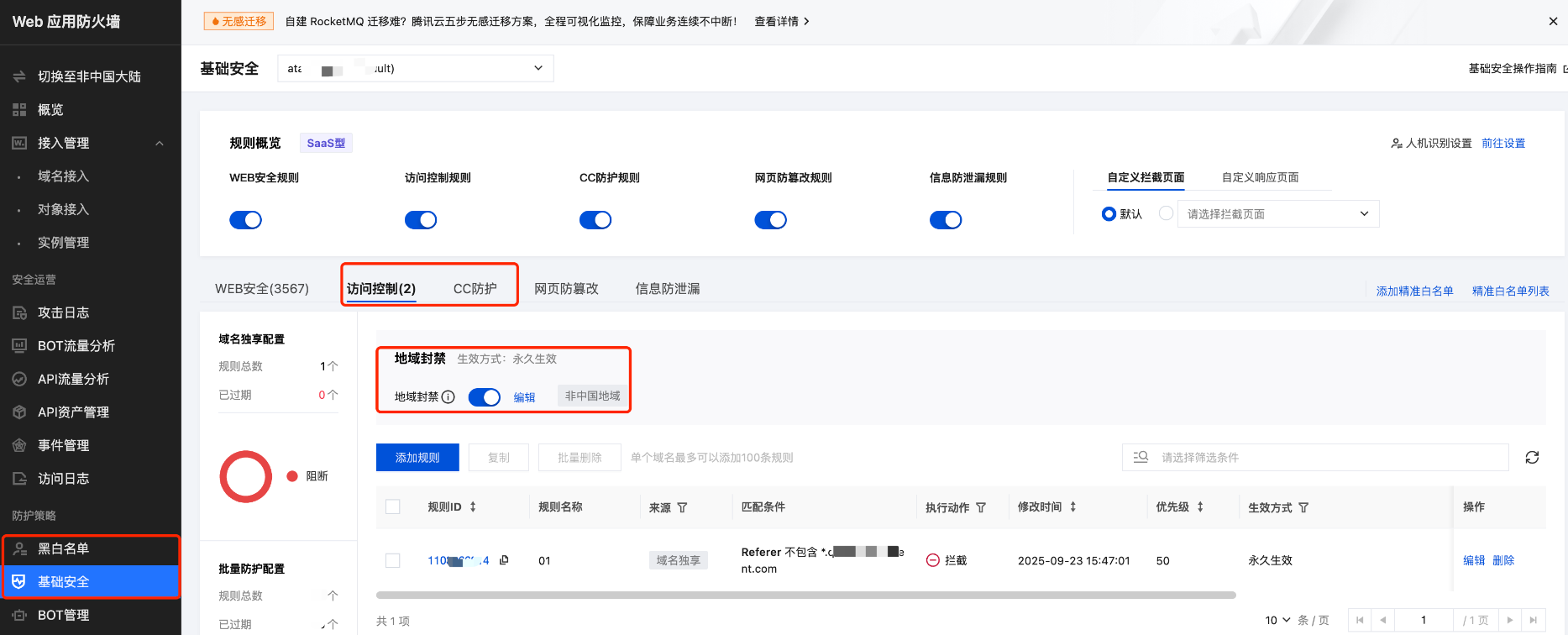
Task: Toggle the 访问控制规则 switch
Action: (421, 220)
